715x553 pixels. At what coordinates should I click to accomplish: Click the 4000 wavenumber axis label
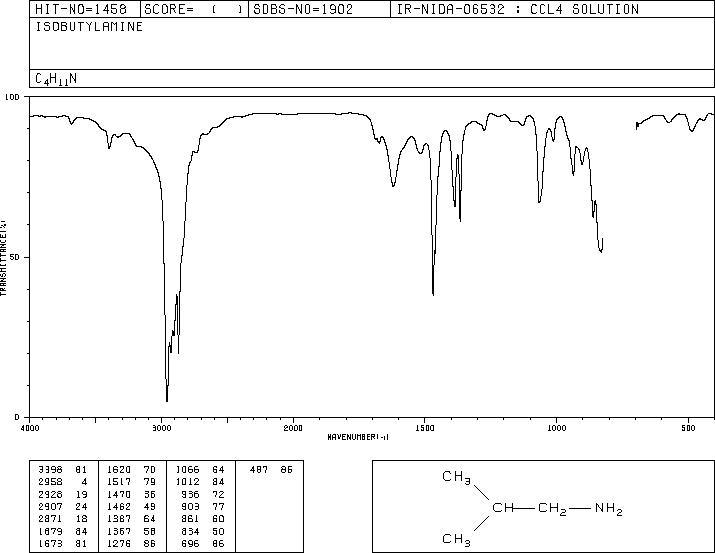[30, 428]
